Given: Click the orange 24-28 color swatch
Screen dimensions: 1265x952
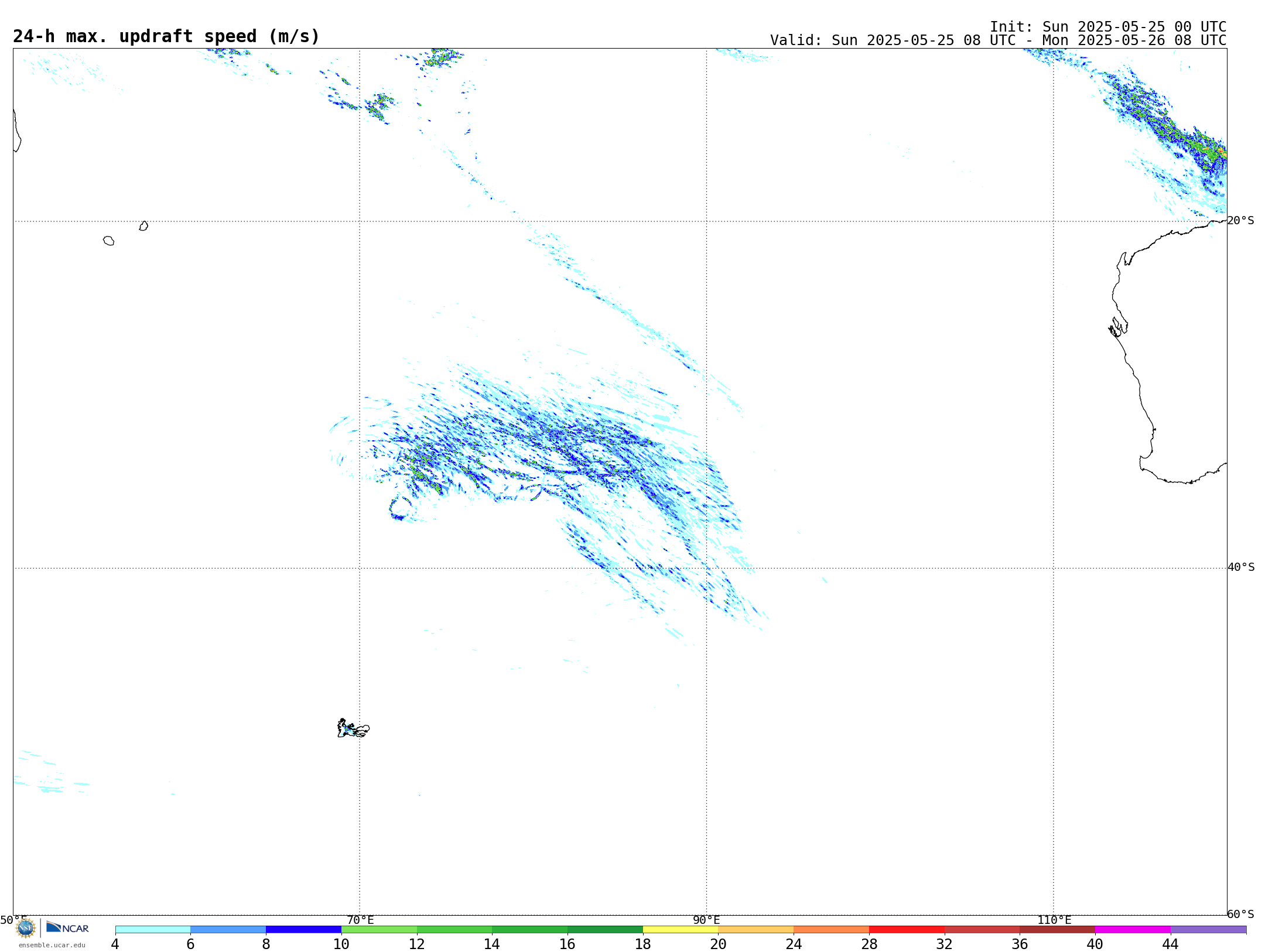Looking at the screenshot, I should (832, 930).
